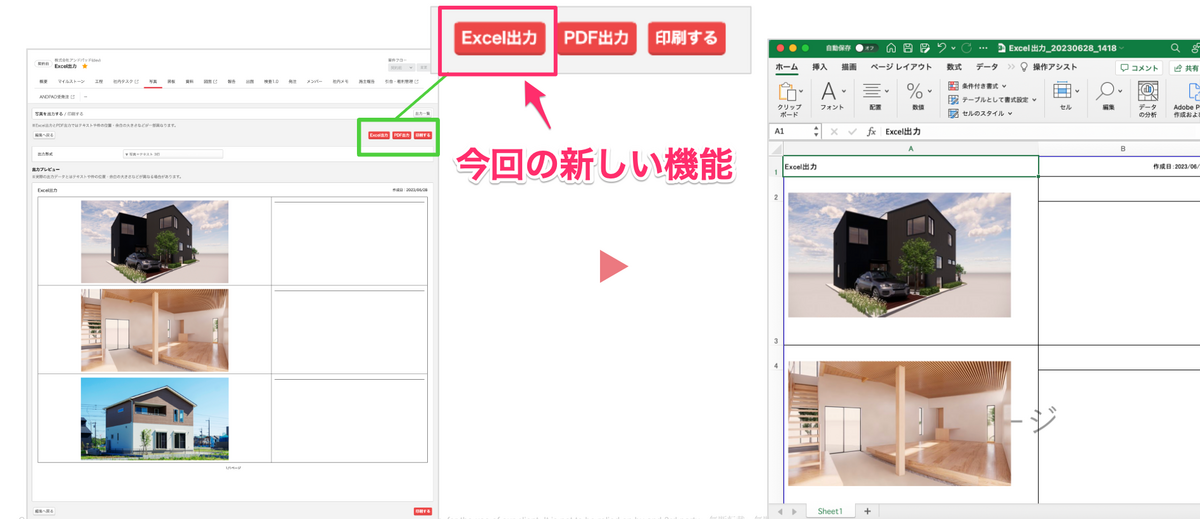Click the formula bar showing Excel出力

tap(1040, 131)
